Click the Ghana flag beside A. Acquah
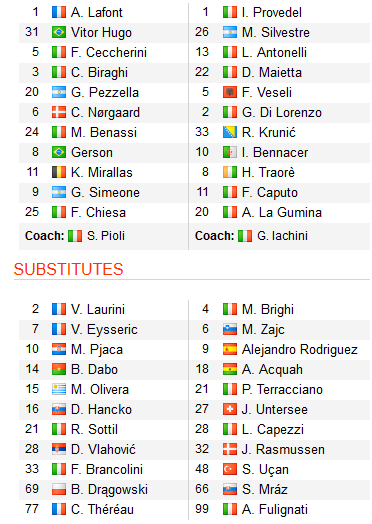 (230, 369)
